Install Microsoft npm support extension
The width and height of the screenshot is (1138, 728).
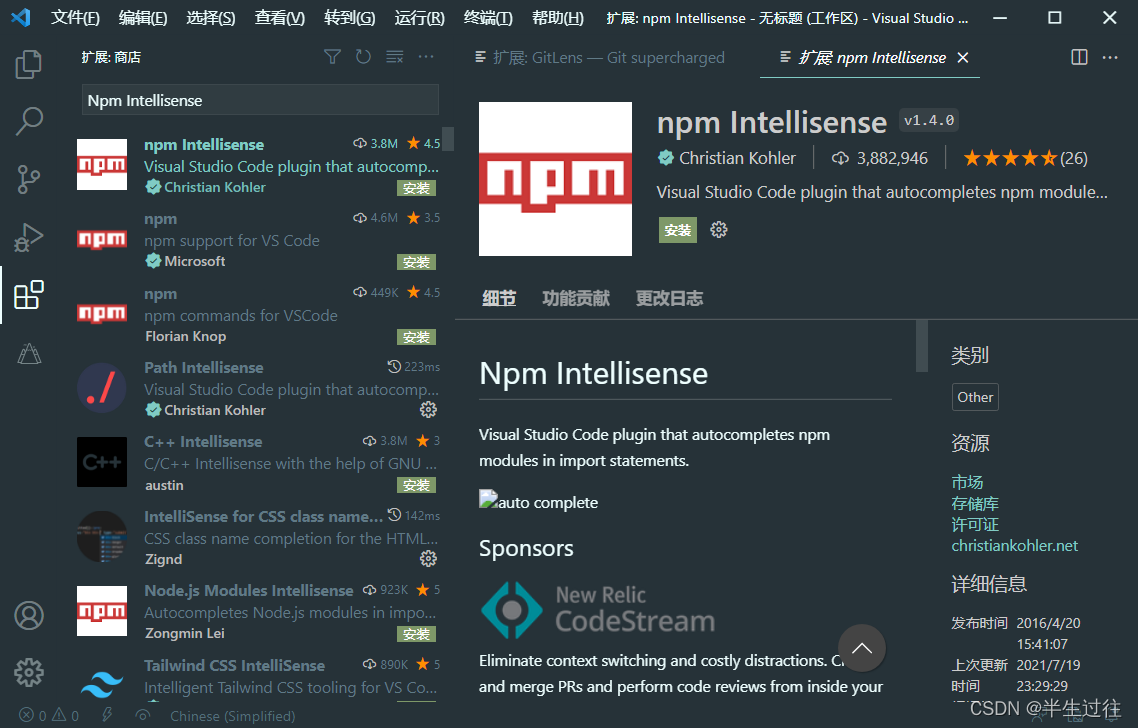click(416, 262)
